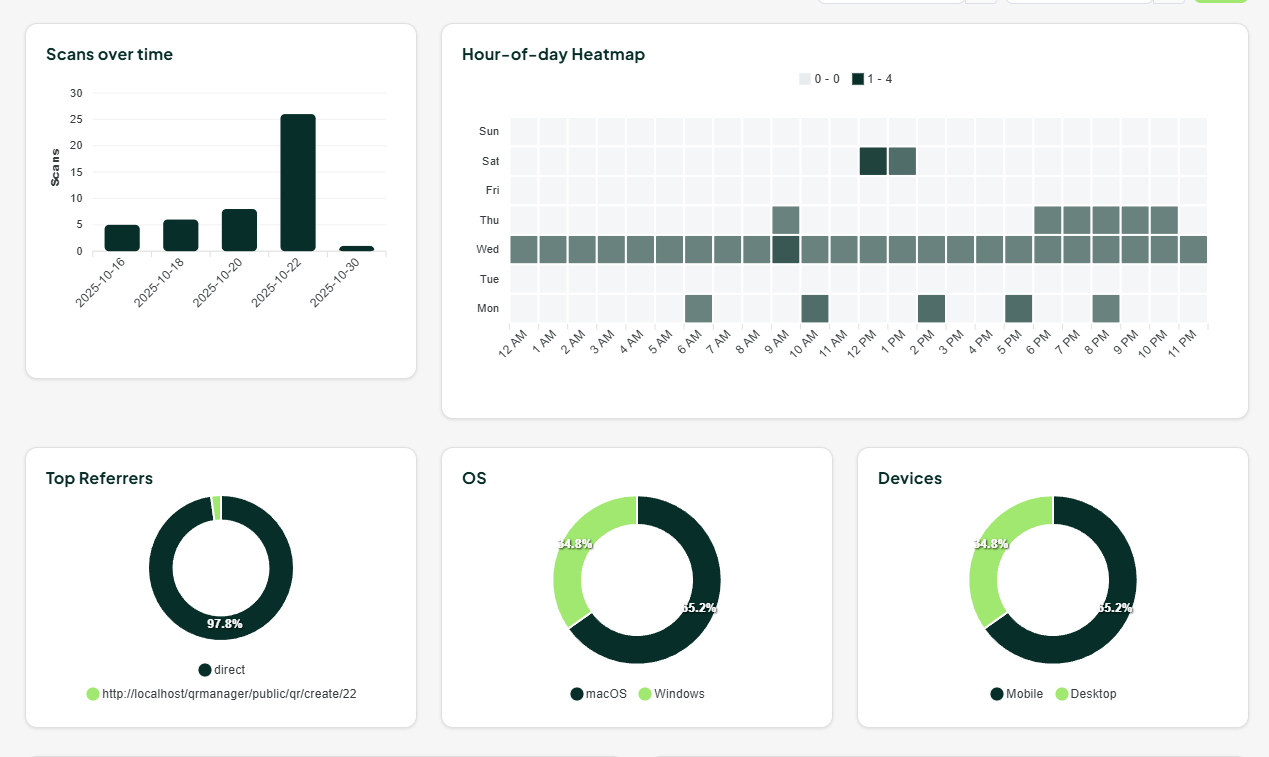The height and width of the screenshot is (757, 1269).
Task: Click the Windows legend dot in OS chart
Action: (x=647, y=693)
